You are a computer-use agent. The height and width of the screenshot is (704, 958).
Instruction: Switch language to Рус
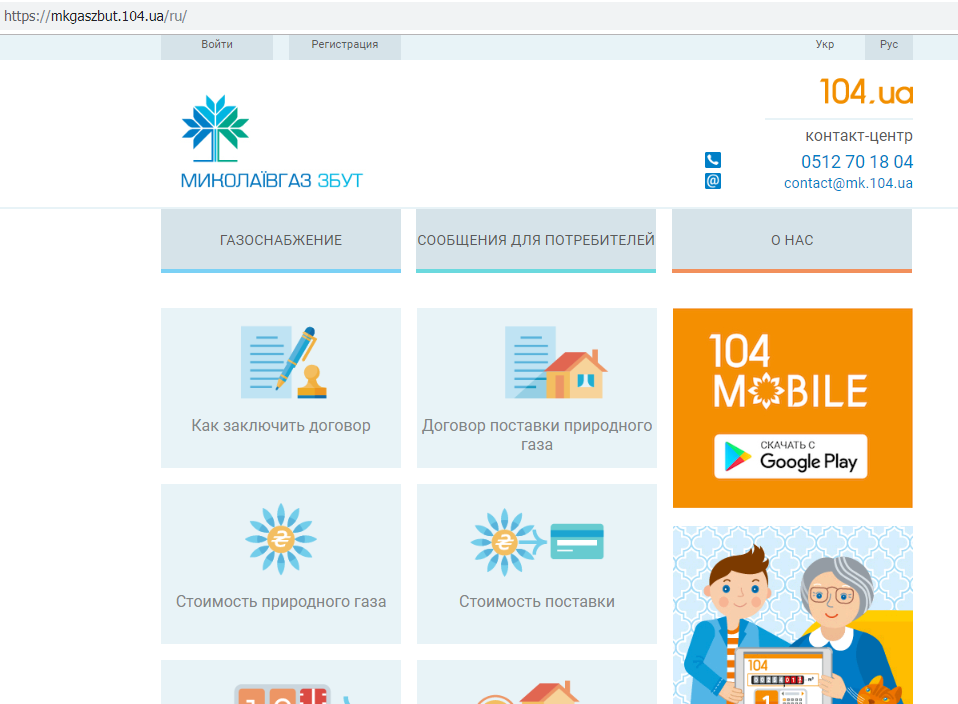point(888,45)
